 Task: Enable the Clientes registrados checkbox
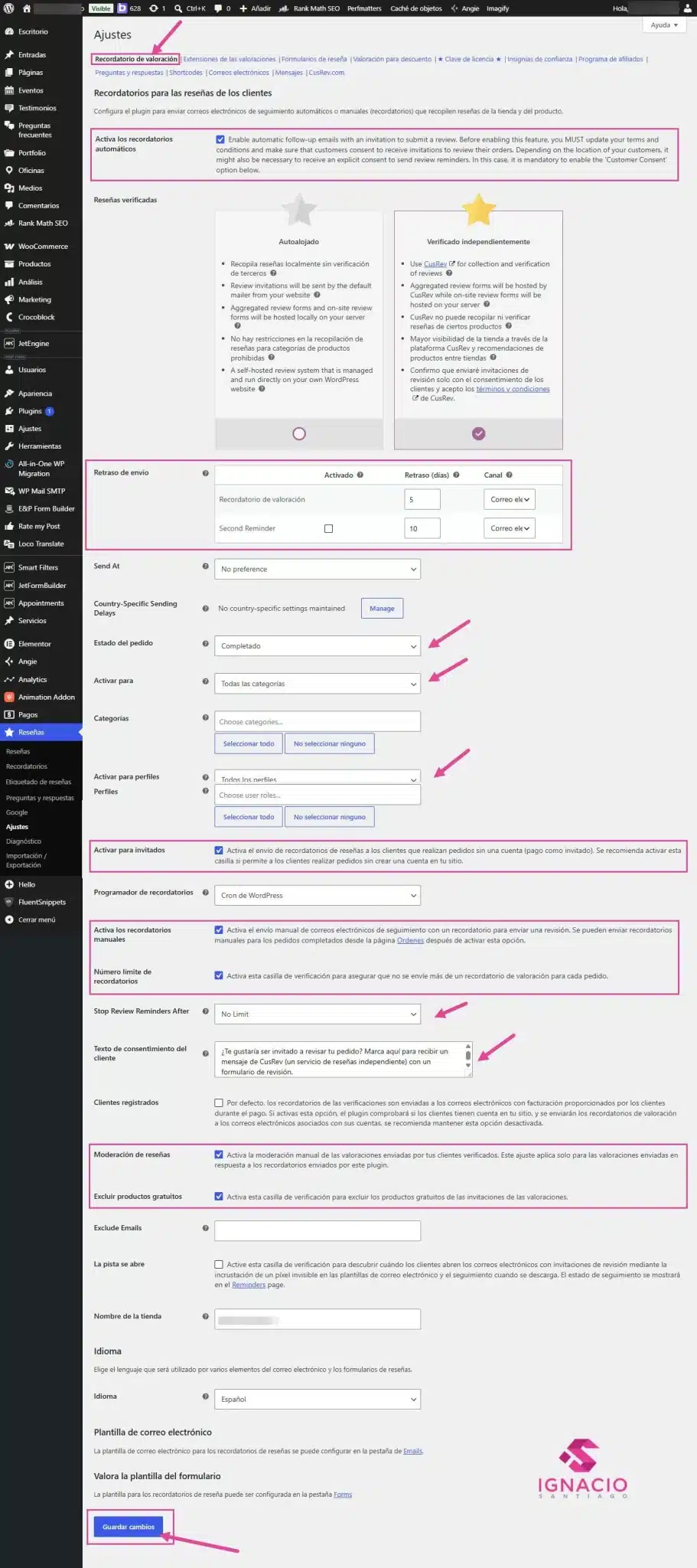(x=219, y=1103)
